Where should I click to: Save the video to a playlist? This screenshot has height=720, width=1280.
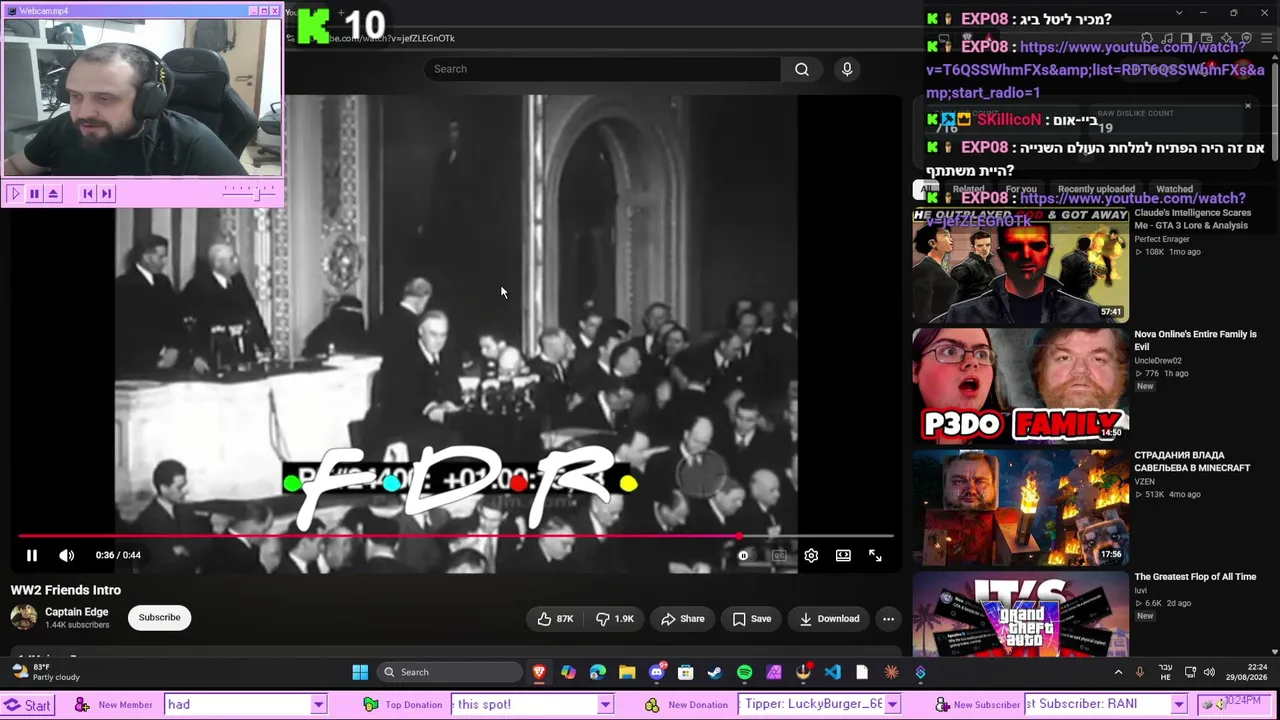751,619
